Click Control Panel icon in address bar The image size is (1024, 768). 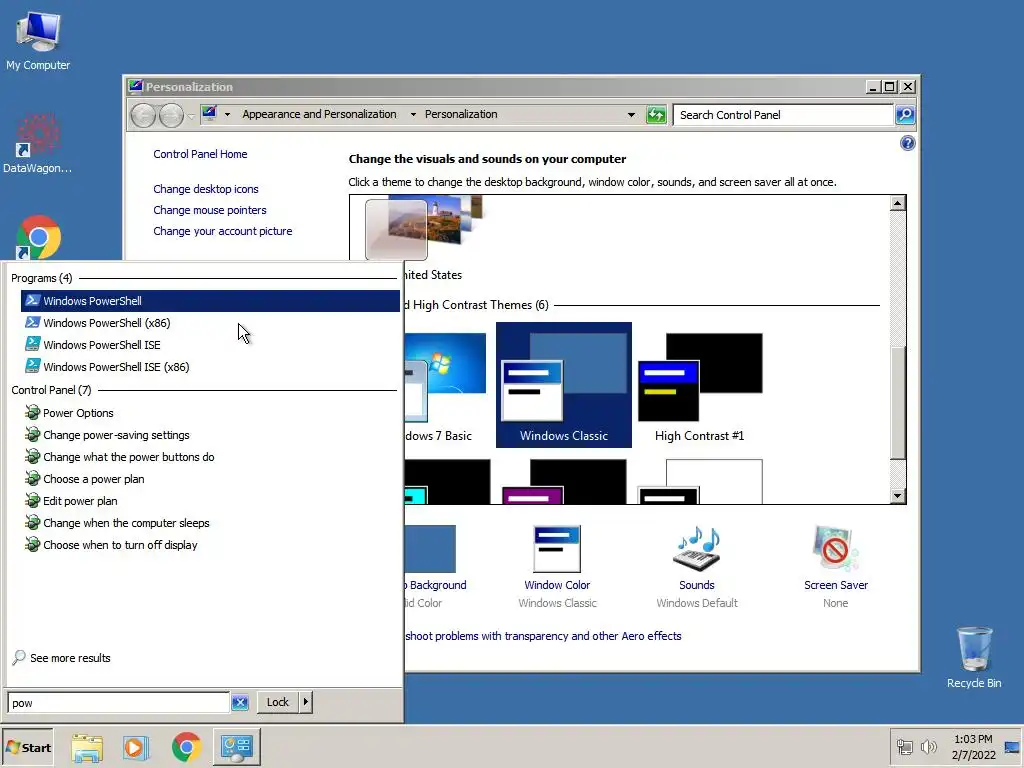209,114
